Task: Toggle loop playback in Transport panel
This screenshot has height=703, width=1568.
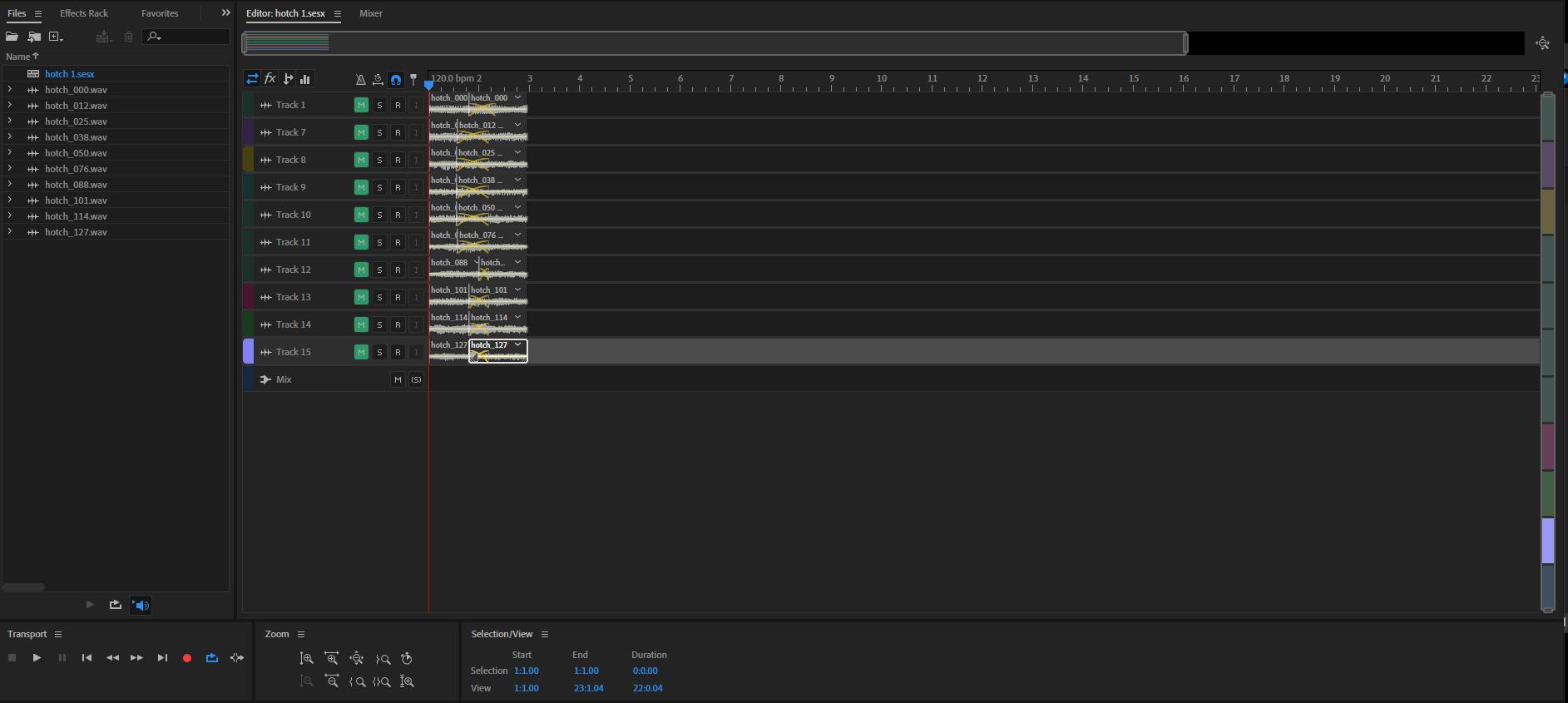Action: pyautogui.click(x=212, y=658)
